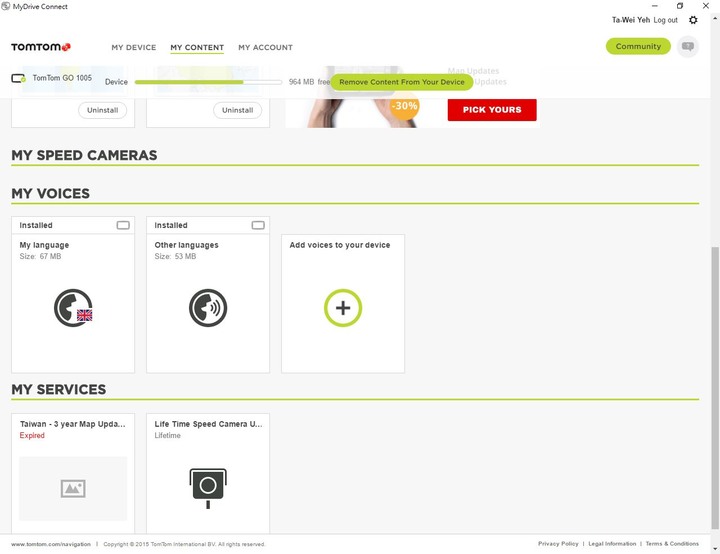Click the red PICK YOURS button
Viewport: 720px width, 554px height.
click(x=492, y=110)
